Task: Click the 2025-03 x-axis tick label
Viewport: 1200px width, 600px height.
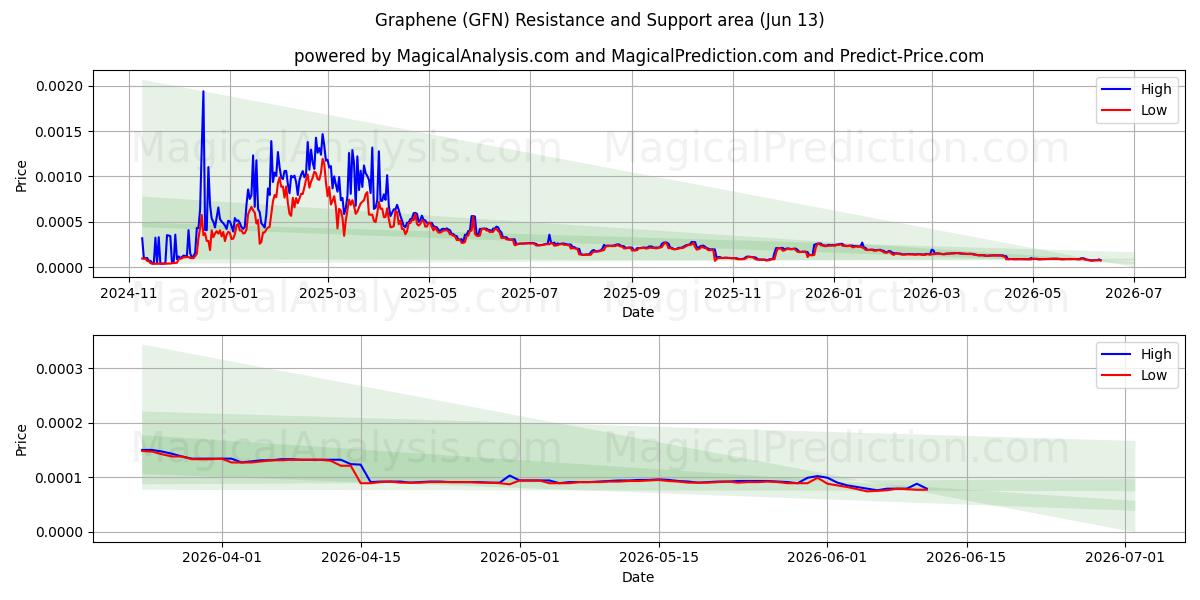Action: click(329, 293)
